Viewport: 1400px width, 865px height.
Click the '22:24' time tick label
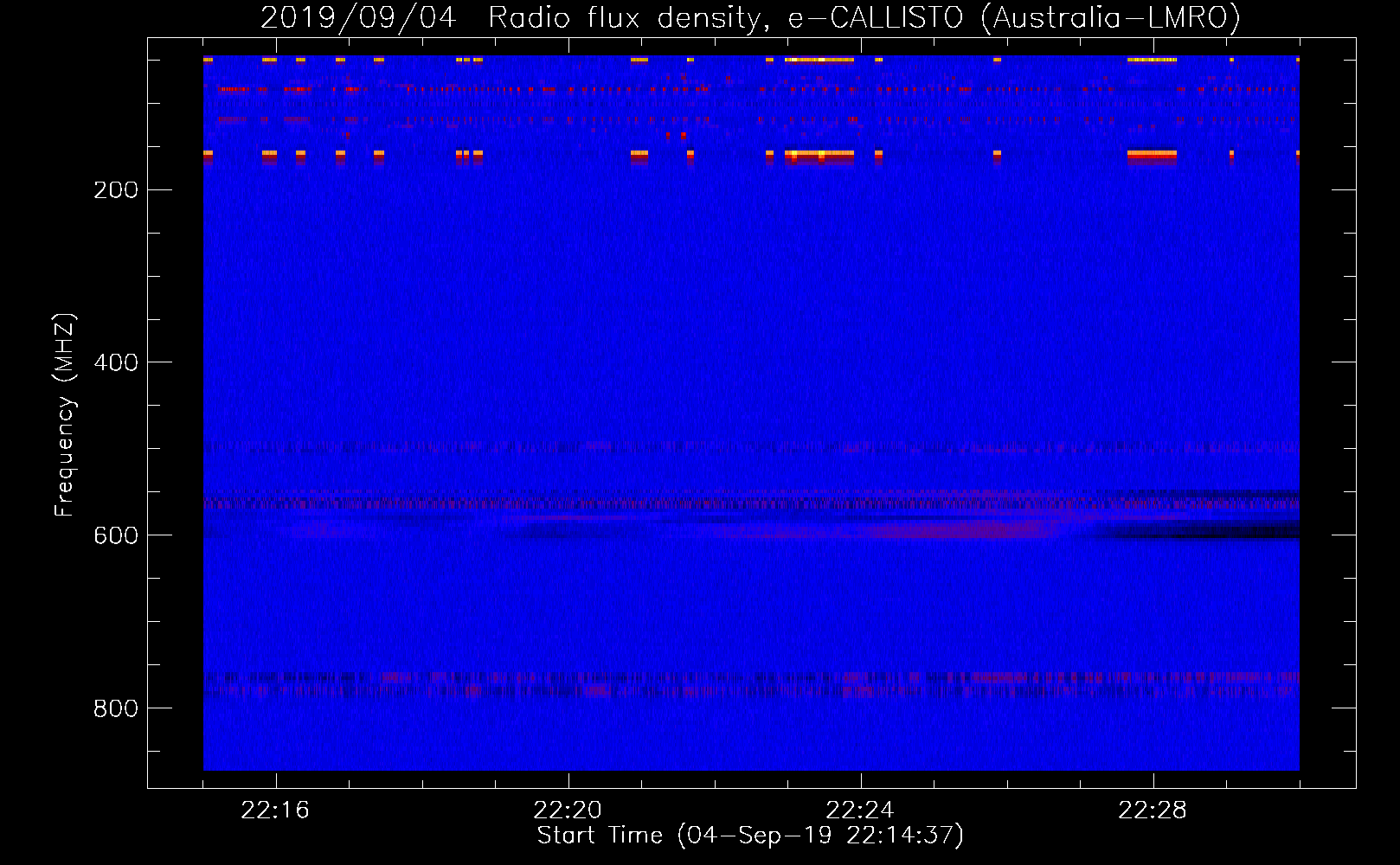pos(860,810)
